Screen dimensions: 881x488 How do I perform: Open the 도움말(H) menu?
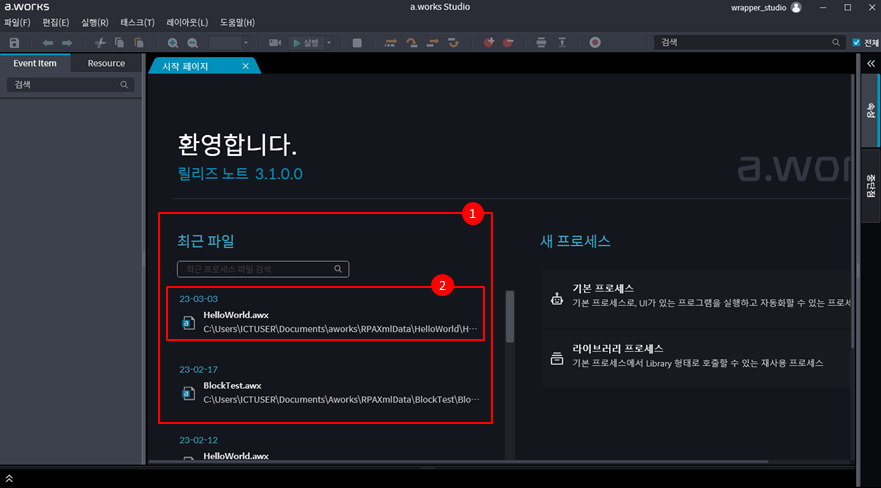(237, 22)
